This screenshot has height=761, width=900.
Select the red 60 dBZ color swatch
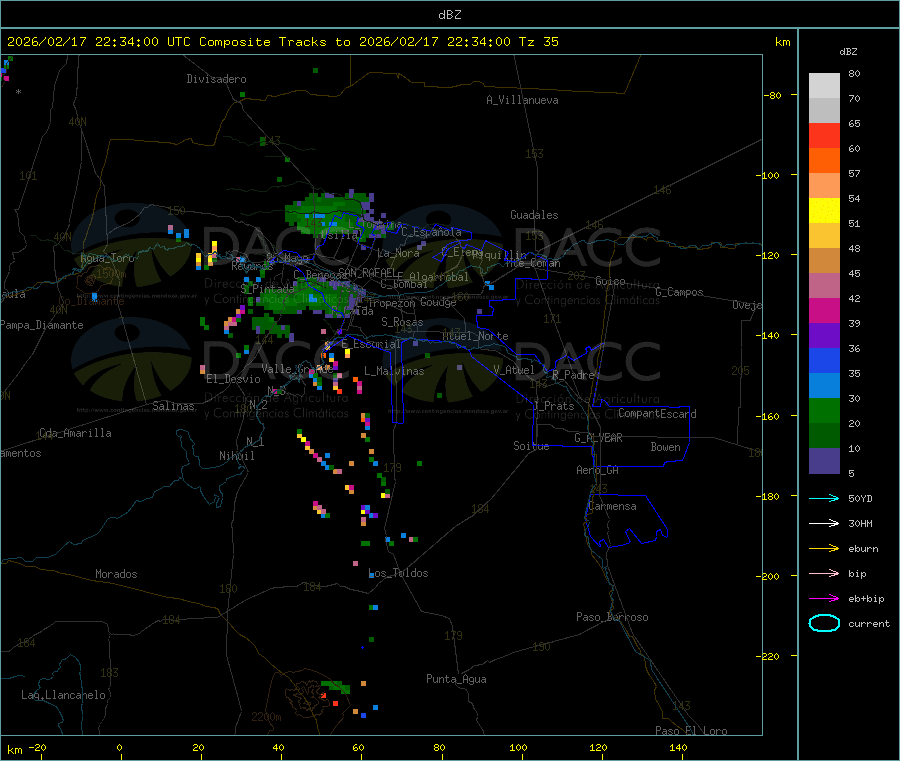[824, 135]
